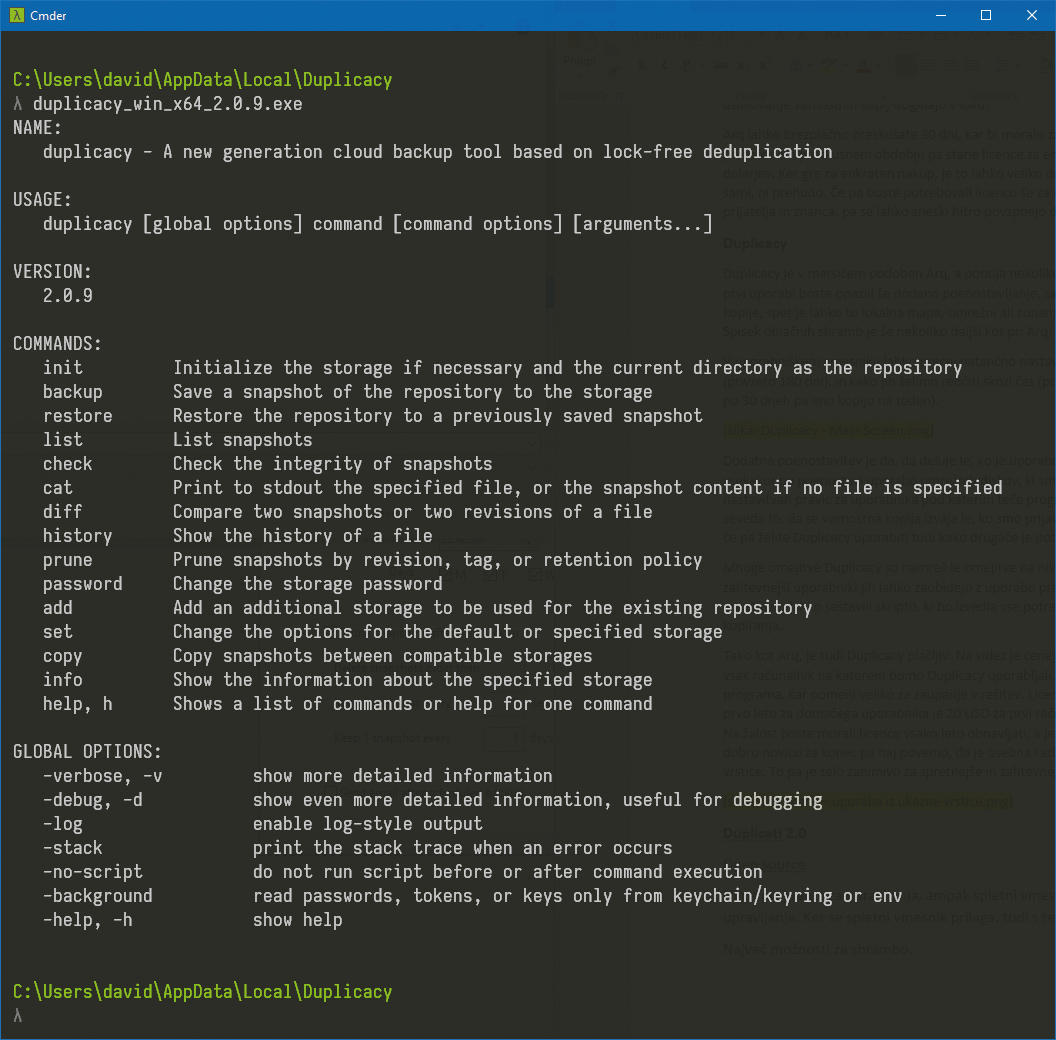Click the 'NAME:' heading

pos(37,128)
